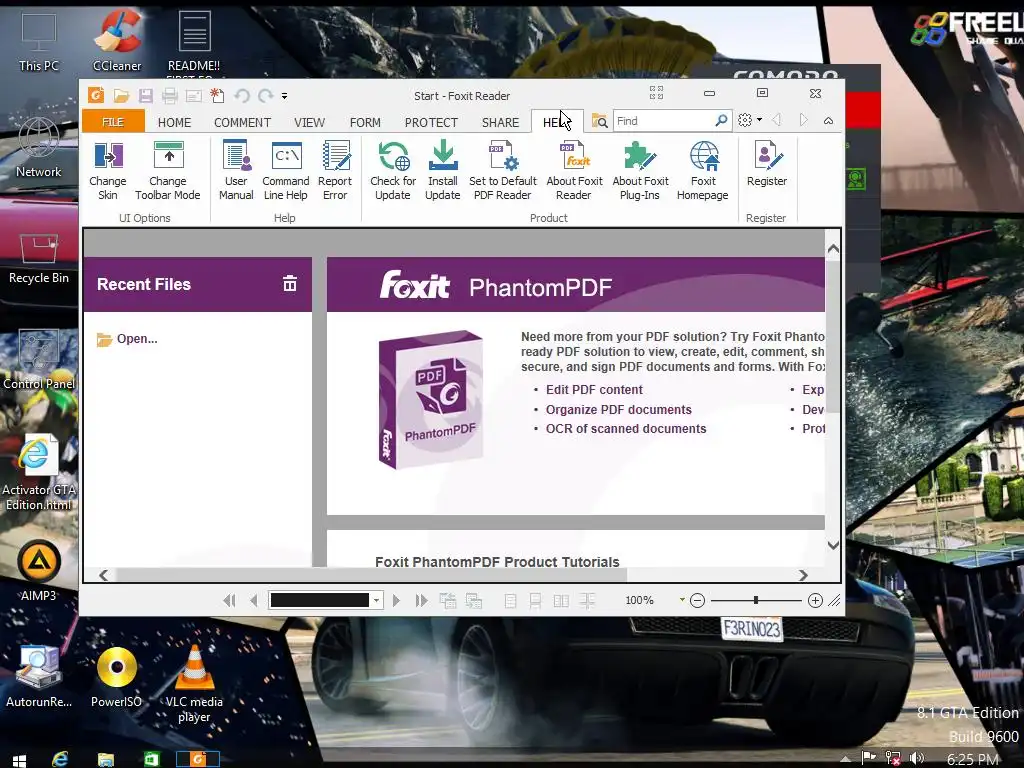1024x768 pixels.
Task: Click the Foxit Reader taskbar button
Action: 198,759
